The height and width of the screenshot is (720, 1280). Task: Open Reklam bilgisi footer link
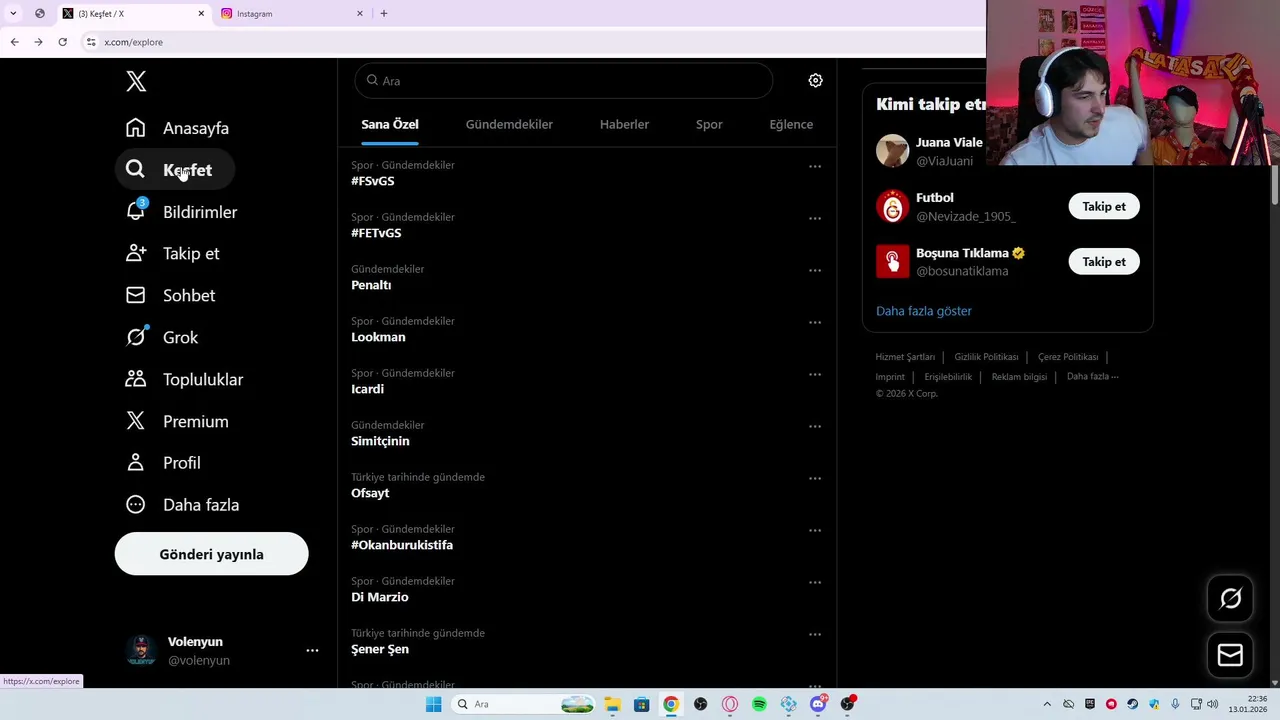pos(1019,377)
